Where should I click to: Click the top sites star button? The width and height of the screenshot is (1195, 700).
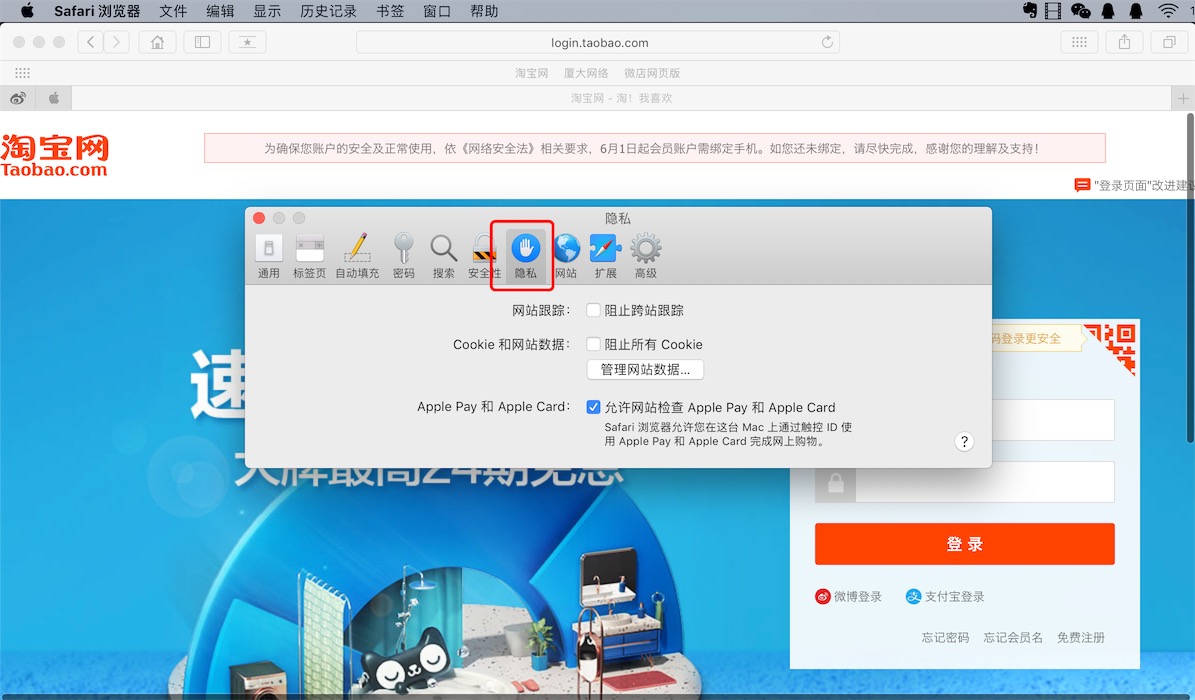[x=247, y=42]
